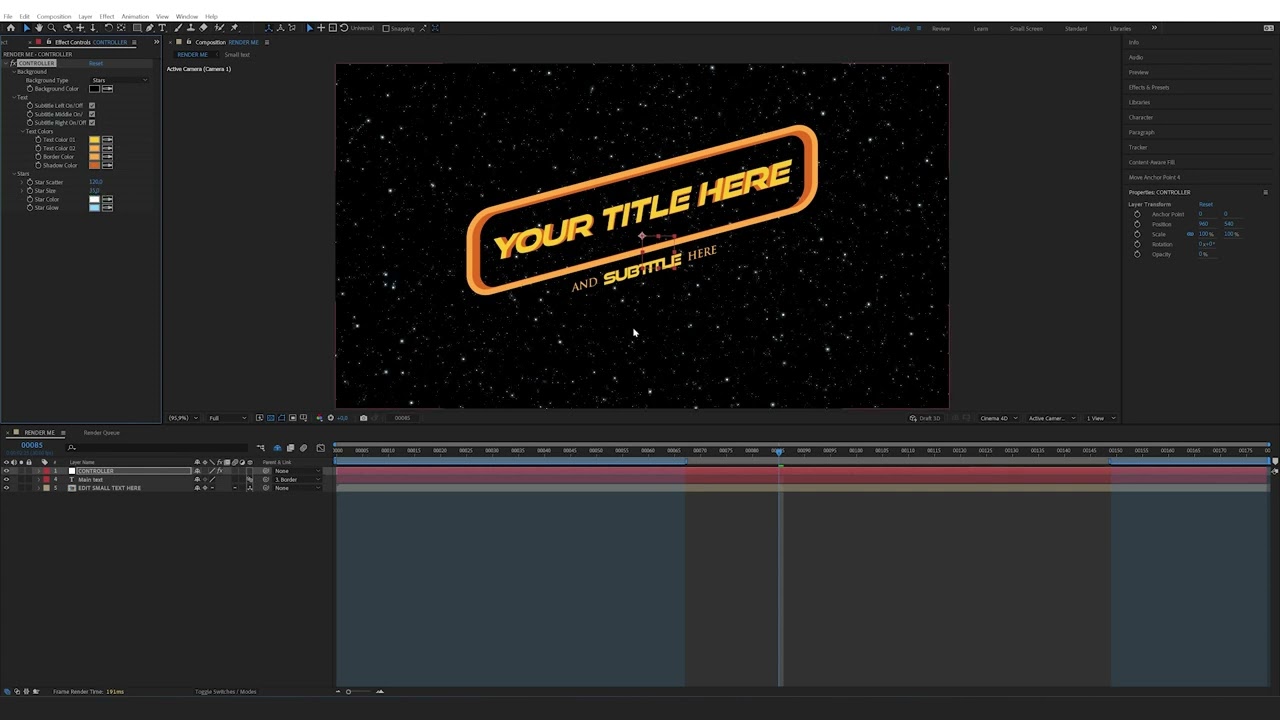Click the Star Scatter stopwatch icon
The image size is (1280, 720).
pos(30,182)
